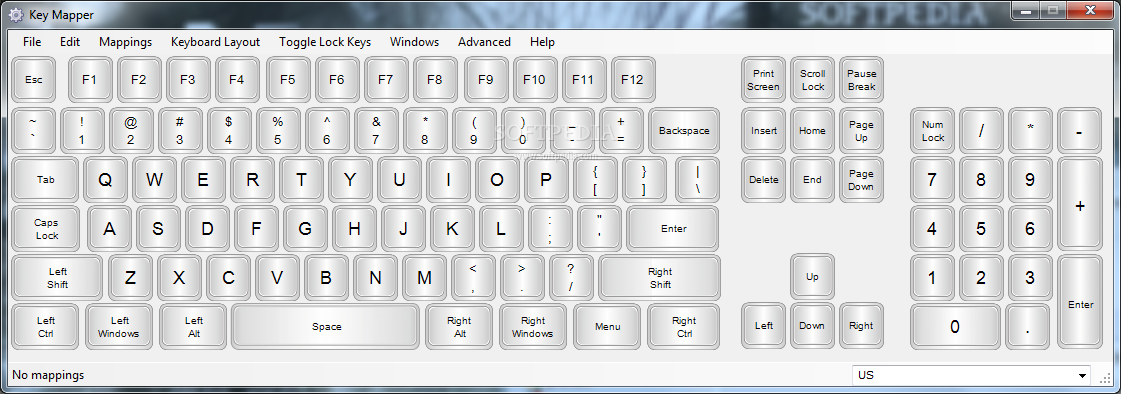Click the Left Shift key
Viewport: 1121px width, 394px height.
(x=58, y=277)
